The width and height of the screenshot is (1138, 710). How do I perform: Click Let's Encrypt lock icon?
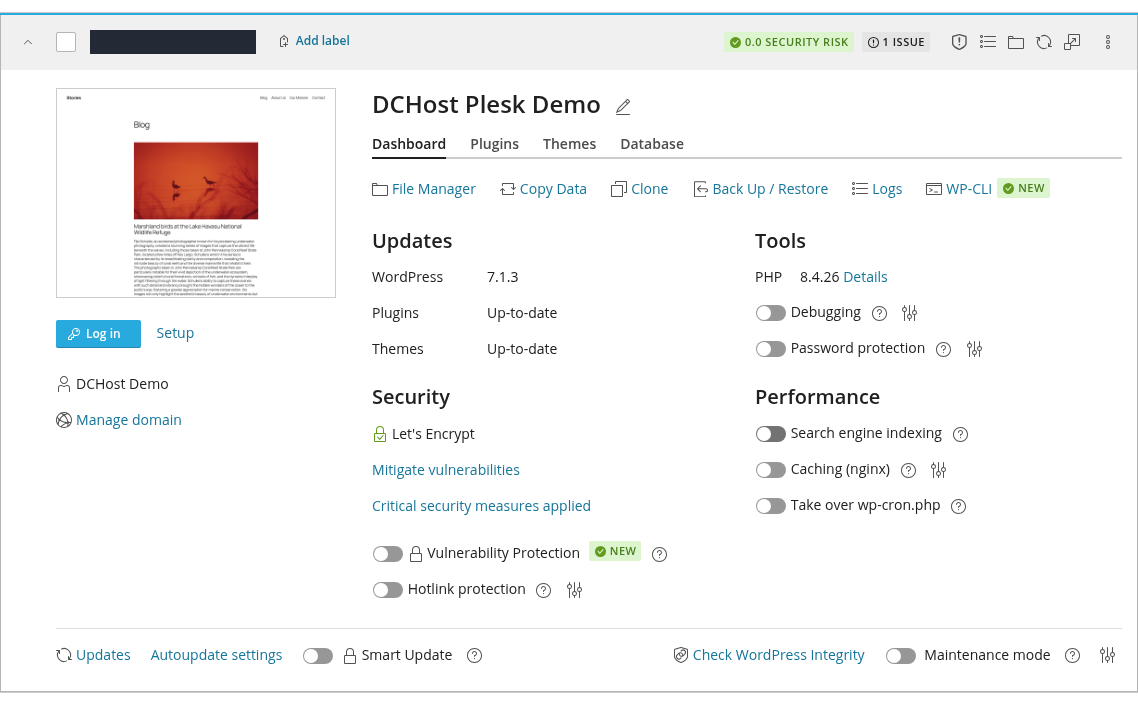pyautogui.click(x=380, y=434)
